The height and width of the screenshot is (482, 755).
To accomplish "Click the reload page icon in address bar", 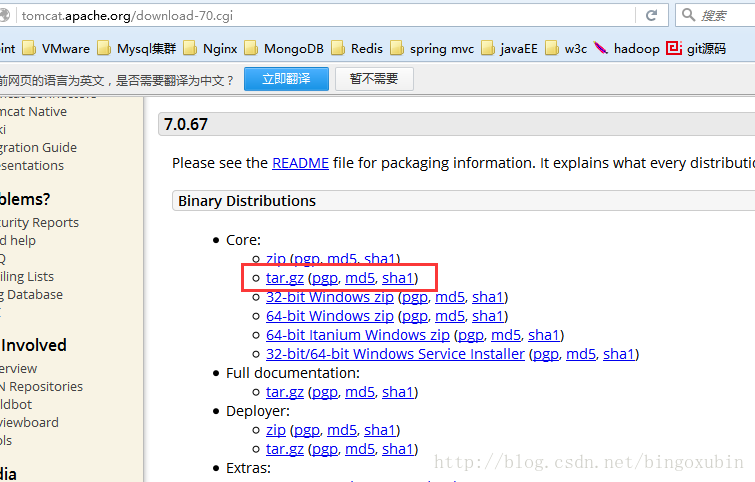I will [x=651, y=15].
